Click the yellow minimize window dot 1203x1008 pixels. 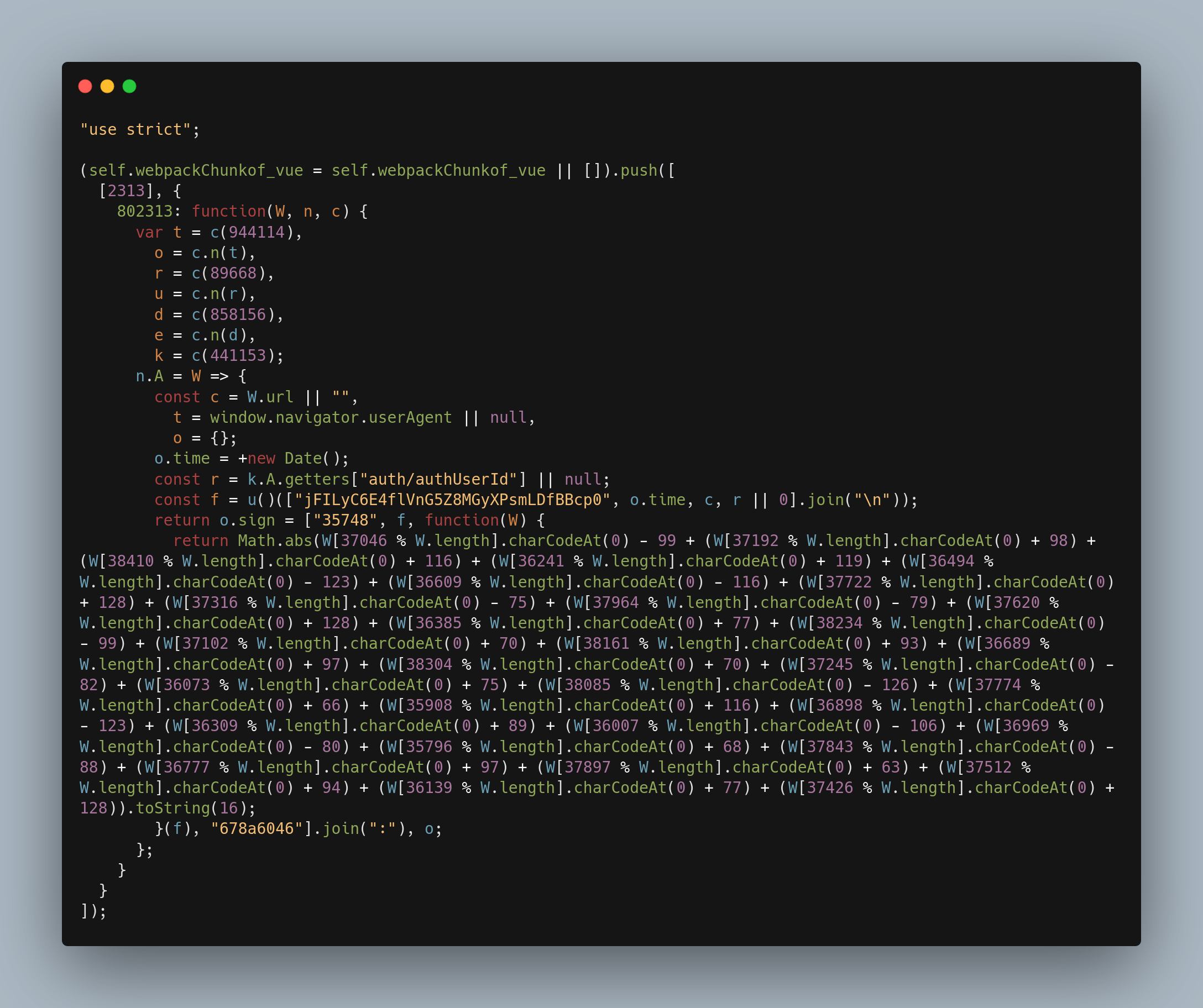point(107,86)
